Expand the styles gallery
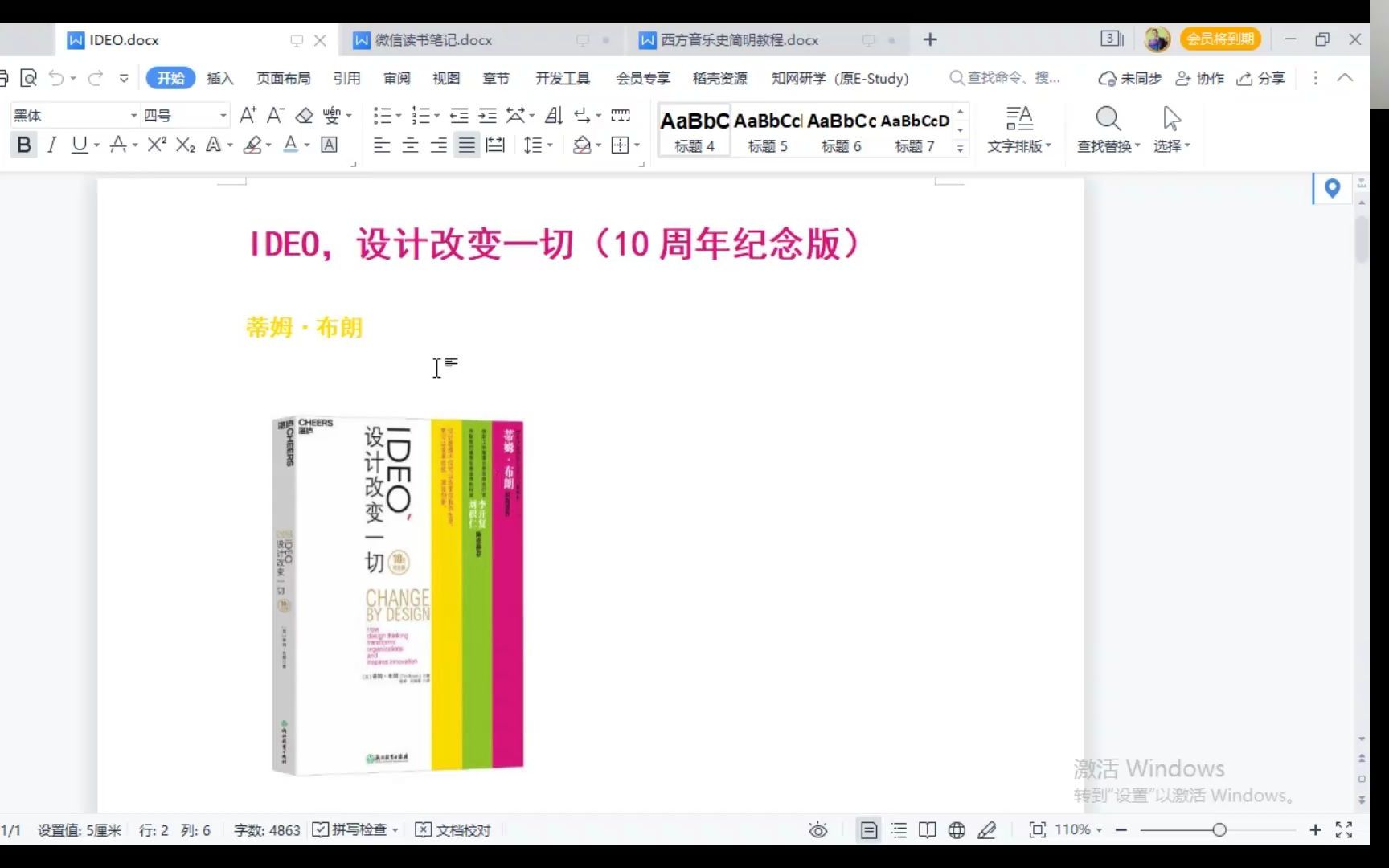1389x868 pixels. click(x=961, y=148)
